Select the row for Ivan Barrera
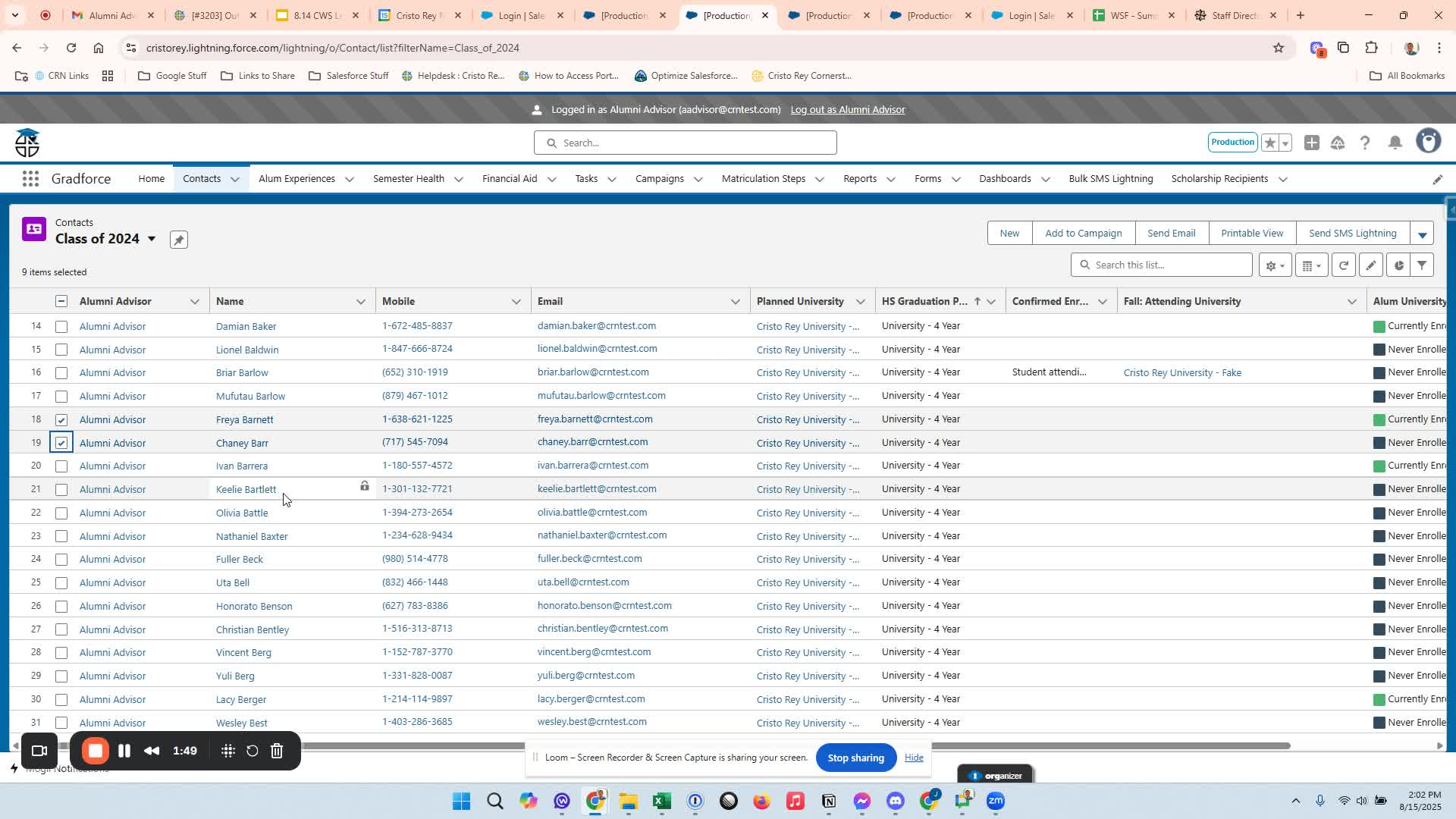This screenshot has width=1456, height=819. coord(61,466)
